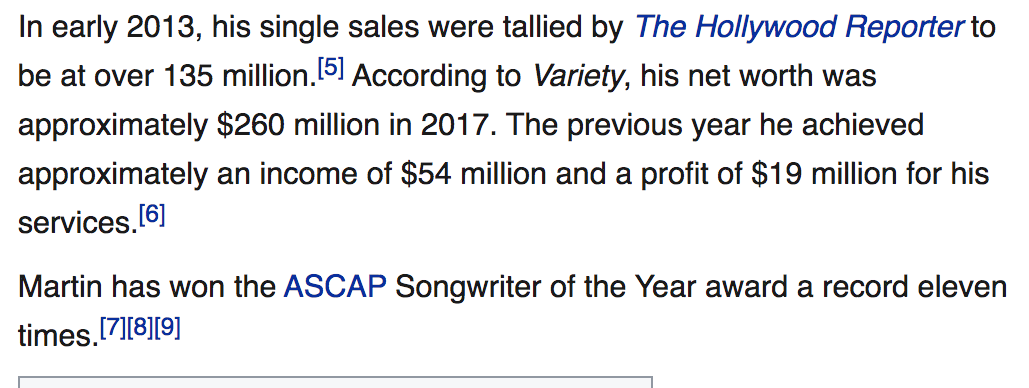This screenshot has height=388, width=1029.
Task: Open footnote reference [9]
Action: [x=167, y=328]
